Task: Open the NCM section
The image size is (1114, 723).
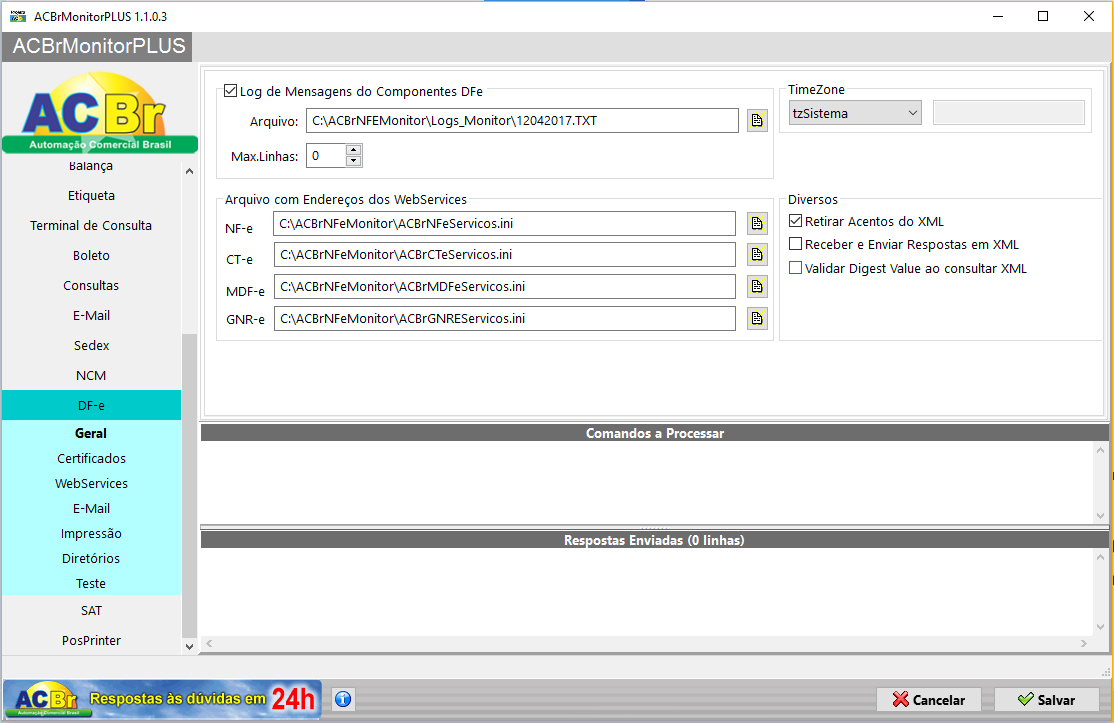Action: [x=91, y=376]
